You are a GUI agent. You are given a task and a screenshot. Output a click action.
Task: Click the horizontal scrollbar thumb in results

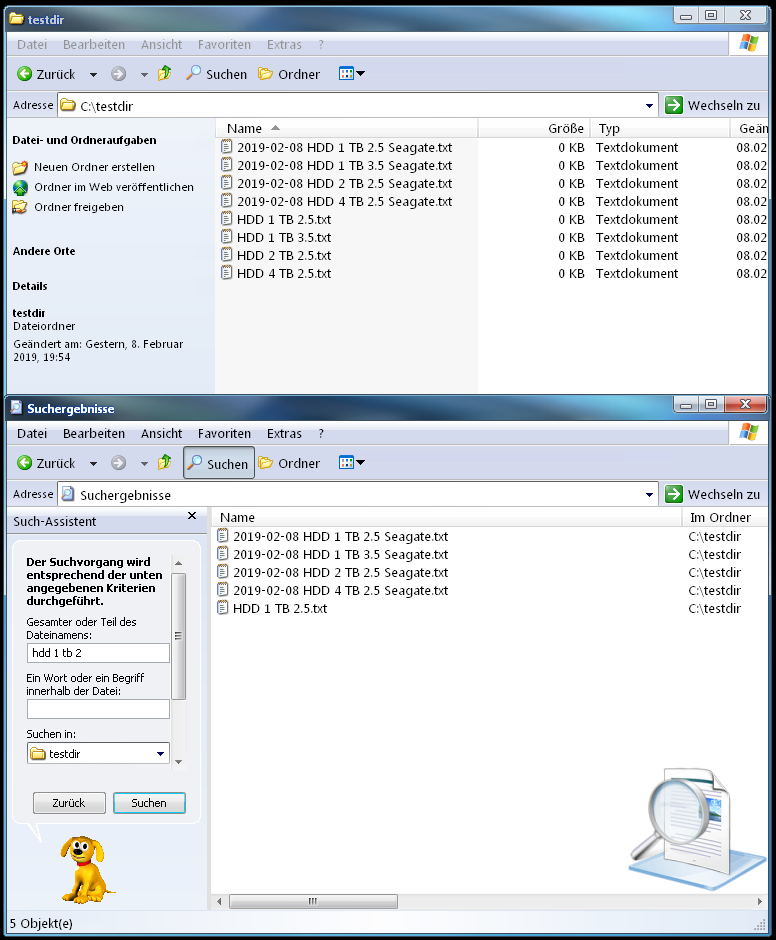313,901
